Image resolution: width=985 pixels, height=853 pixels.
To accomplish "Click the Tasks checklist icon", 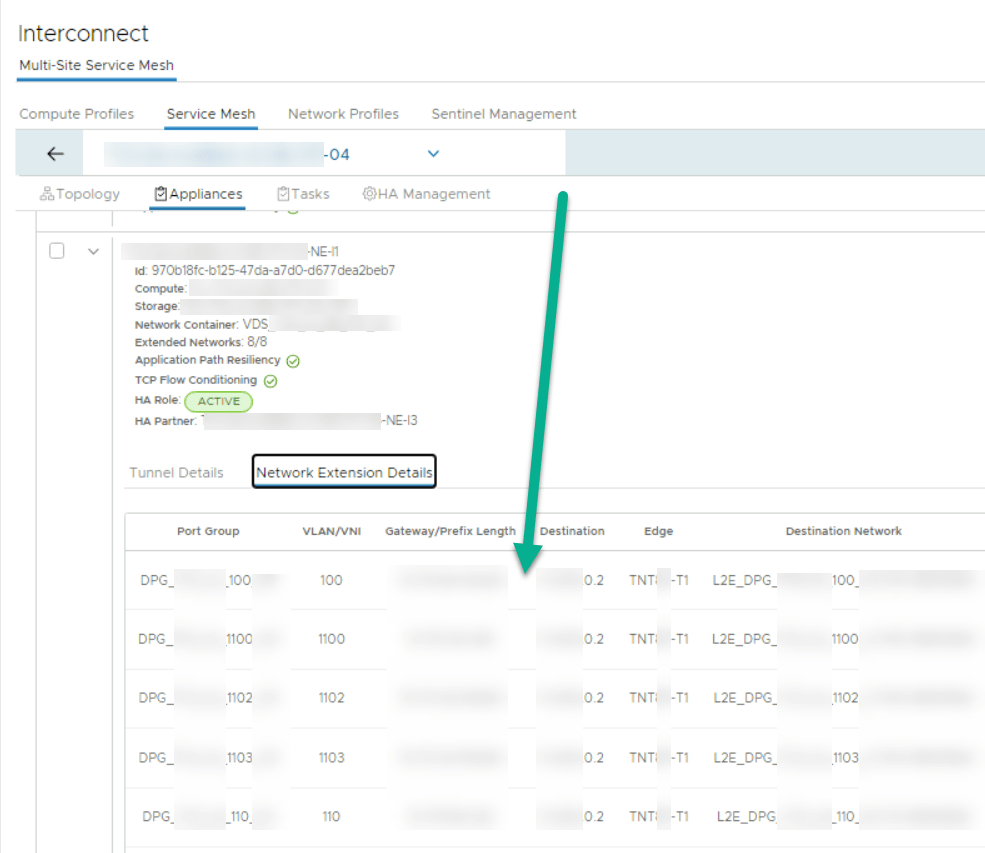I will tap(283, 194).
